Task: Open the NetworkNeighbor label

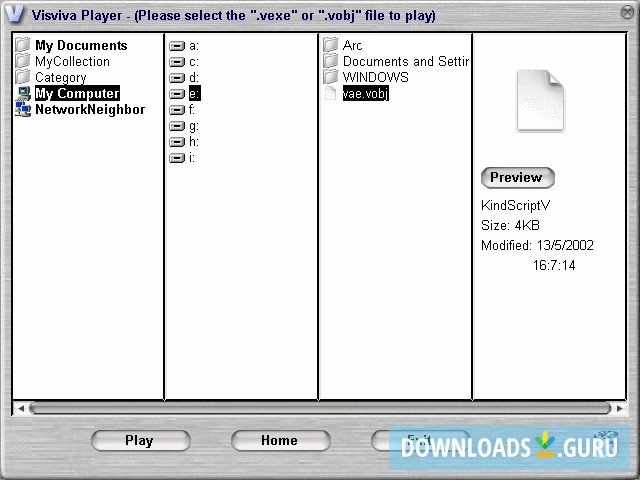Action: [90, 109]
